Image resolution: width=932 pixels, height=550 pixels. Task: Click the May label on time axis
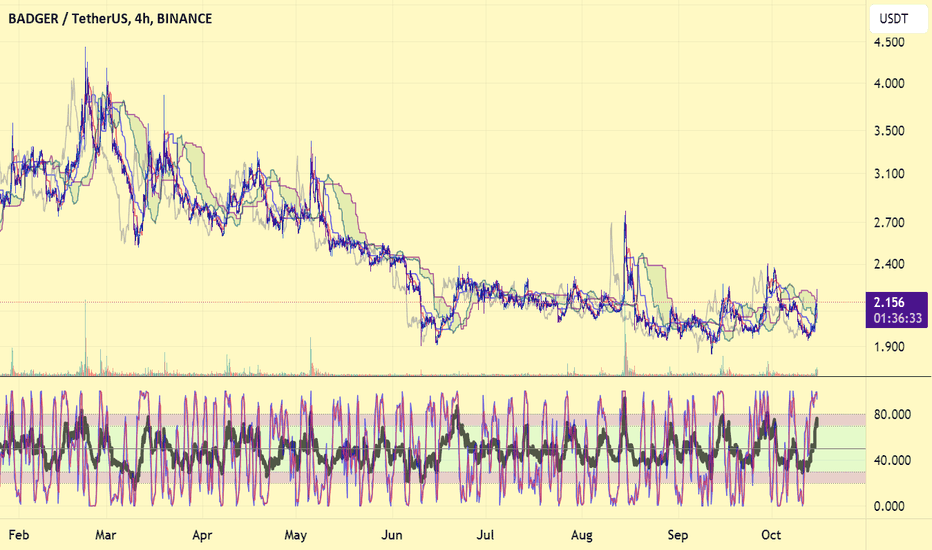point(295,535)
